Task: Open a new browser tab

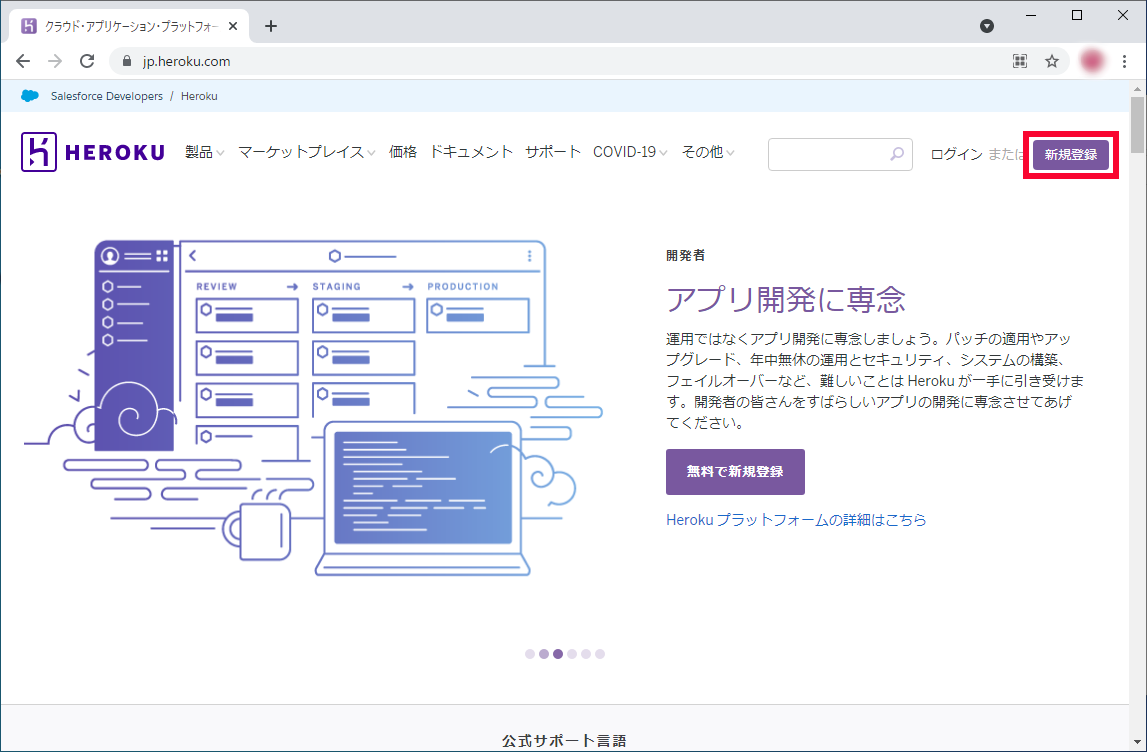Action: click(270, 26)
